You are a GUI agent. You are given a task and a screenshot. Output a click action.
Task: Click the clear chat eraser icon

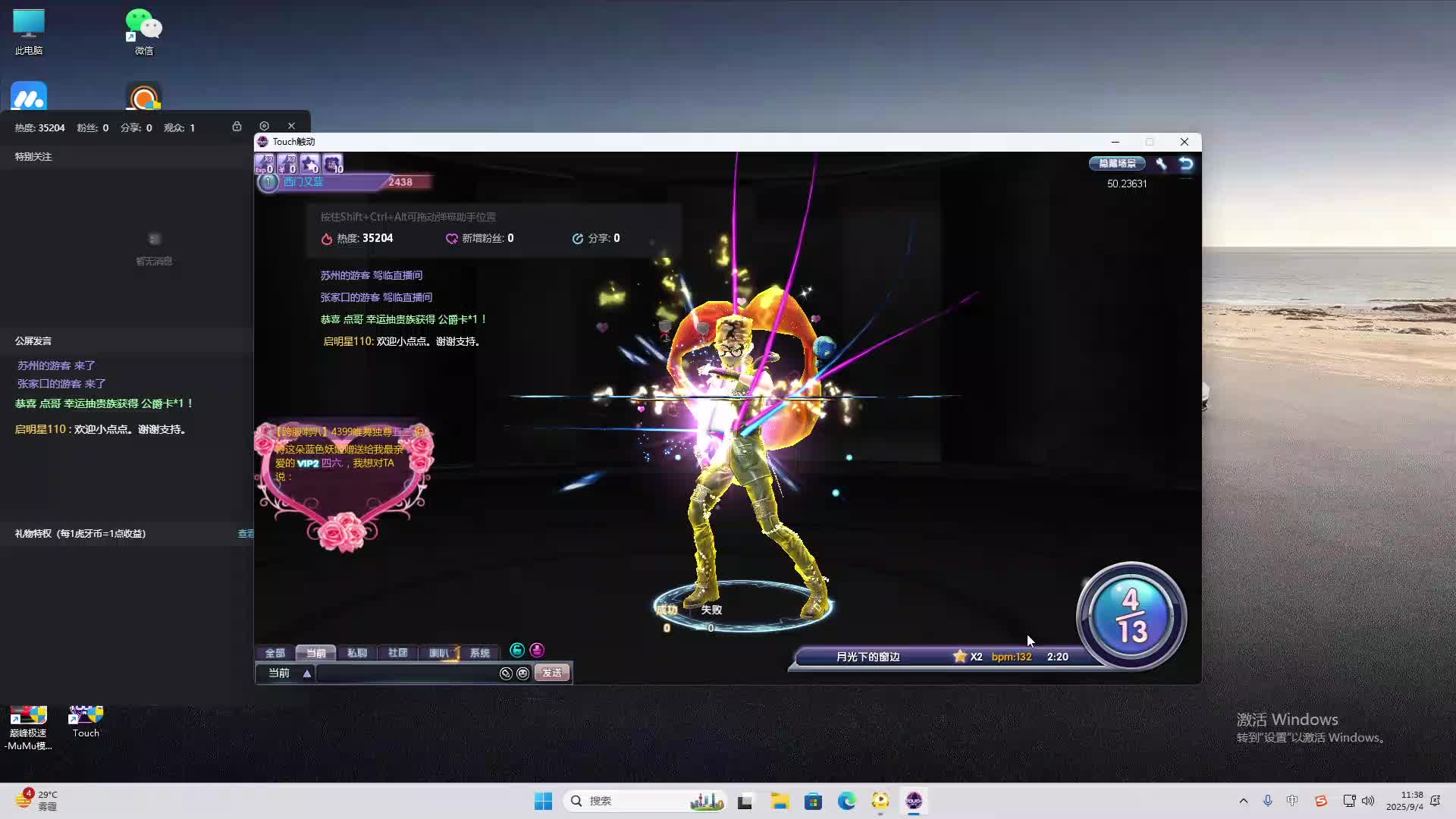click(x=506, y=673)
